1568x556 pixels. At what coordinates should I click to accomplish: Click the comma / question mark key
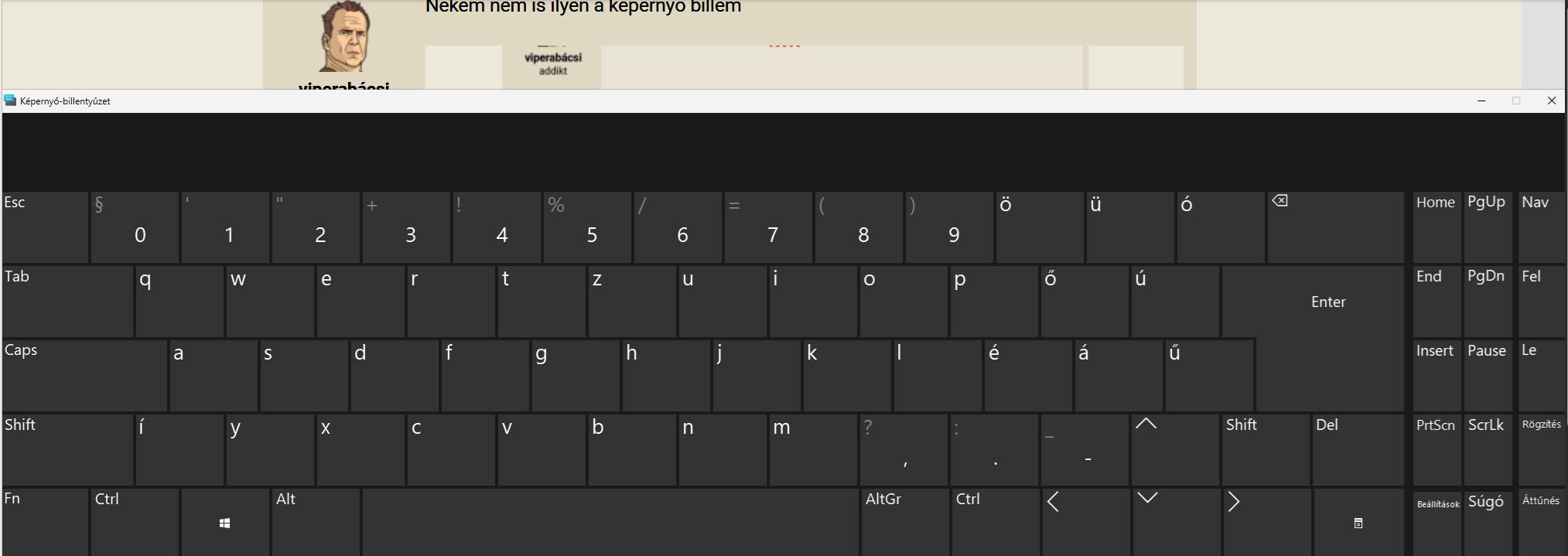904,450
